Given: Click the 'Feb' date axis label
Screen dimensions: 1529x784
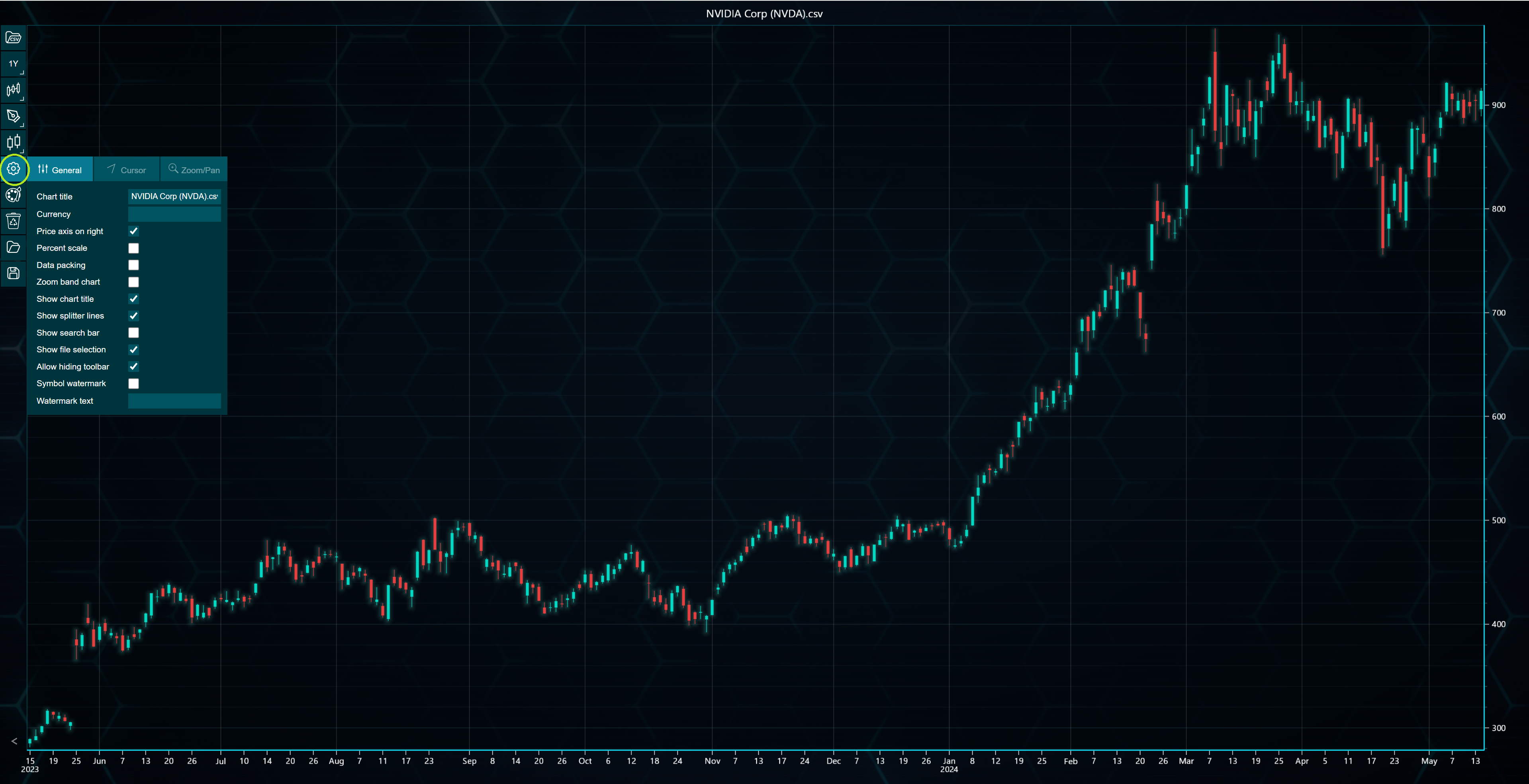Looking at the screenshot, I should point(1071,761).
